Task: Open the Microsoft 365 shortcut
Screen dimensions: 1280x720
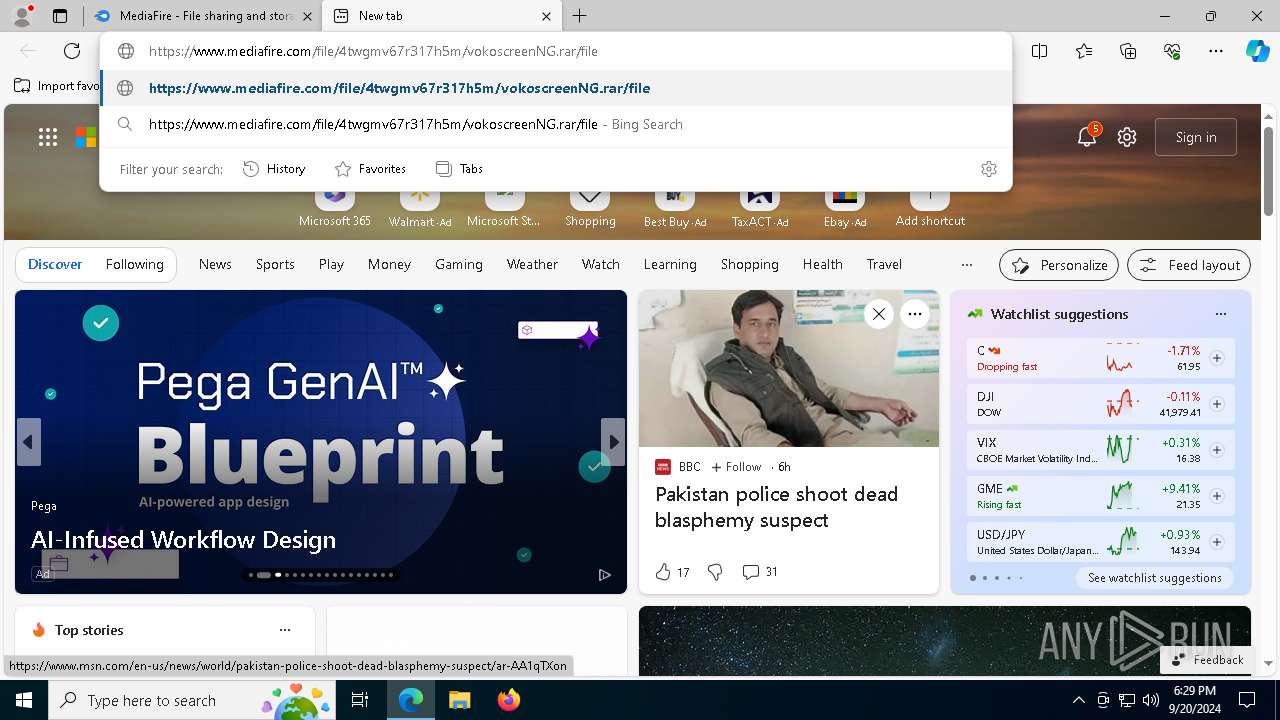Action: coord(334,208)
